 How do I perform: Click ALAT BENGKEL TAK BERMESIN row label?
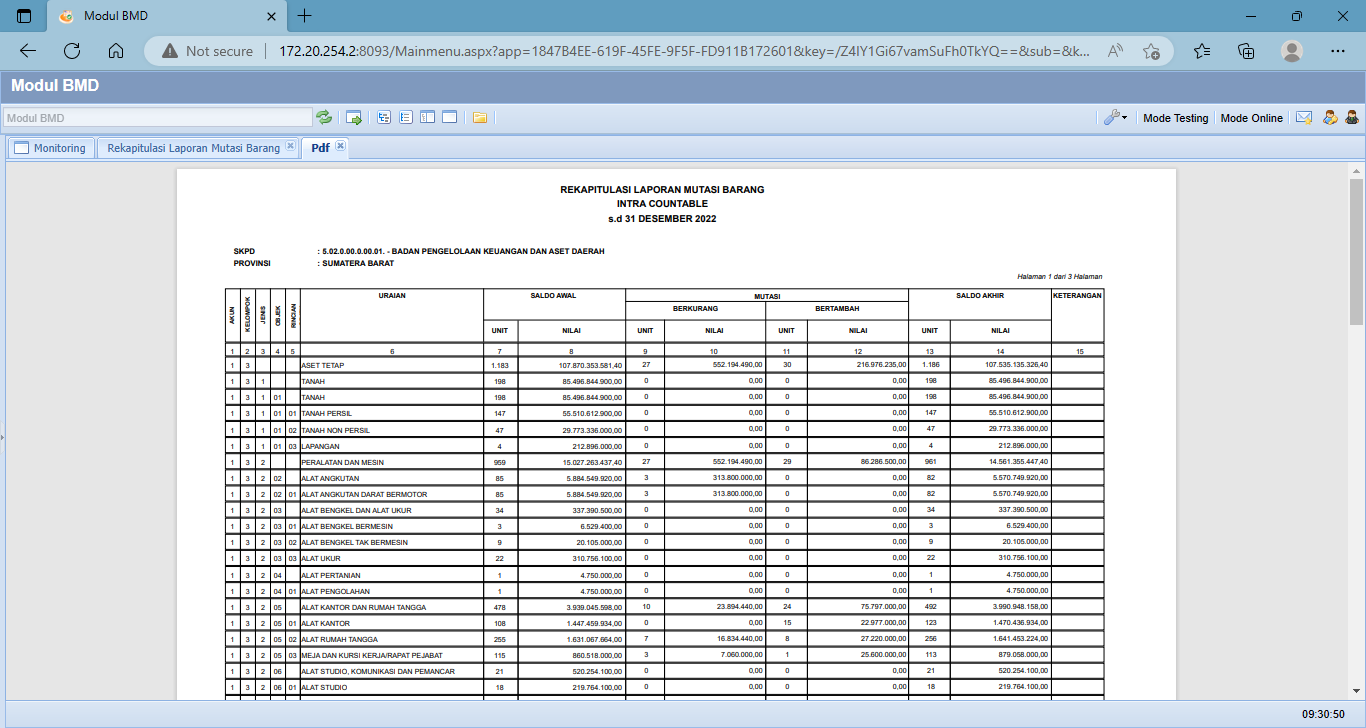[354, 542]
